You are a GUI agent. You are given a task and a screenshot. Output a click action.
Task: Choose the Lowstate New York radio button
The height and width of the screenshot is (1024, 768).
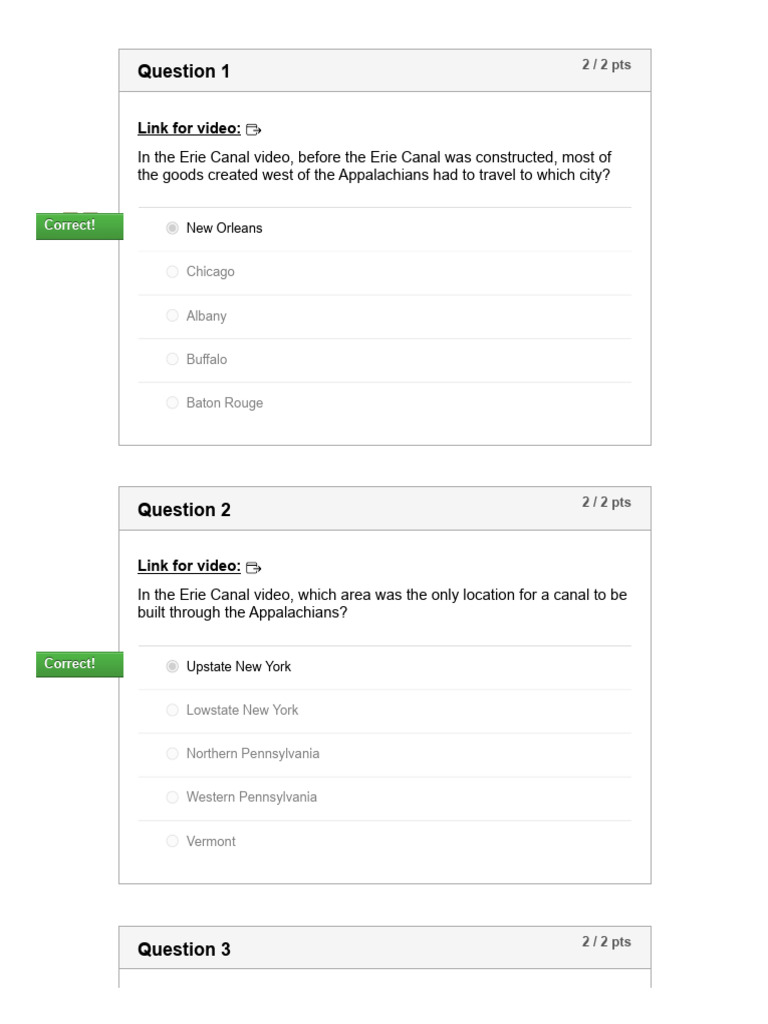tap(173, 710)
